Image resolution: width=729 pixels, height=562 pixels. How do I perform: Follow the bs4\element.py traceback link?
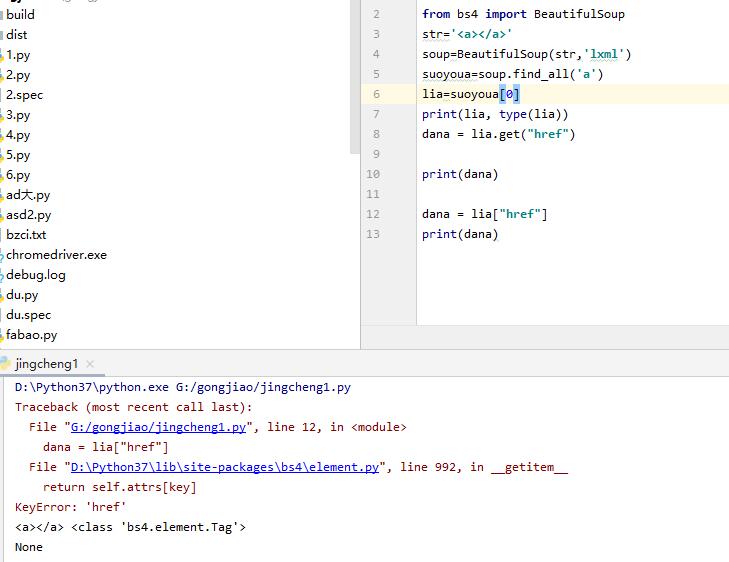(x=223, y=467)
